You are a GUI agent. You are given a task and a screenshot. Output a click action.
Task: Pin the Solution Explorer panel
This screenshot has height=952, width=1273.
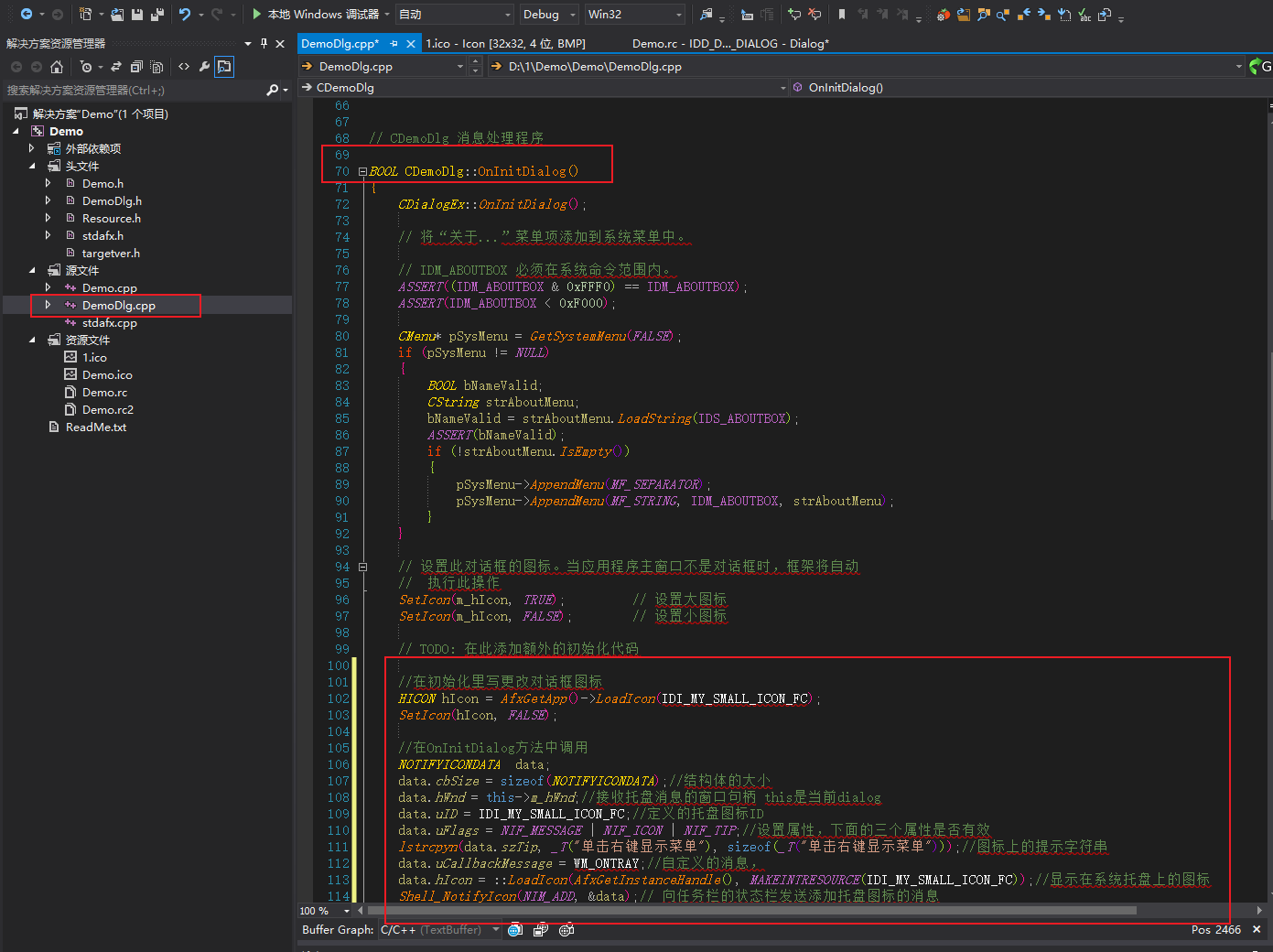click(x=264, y=43)
